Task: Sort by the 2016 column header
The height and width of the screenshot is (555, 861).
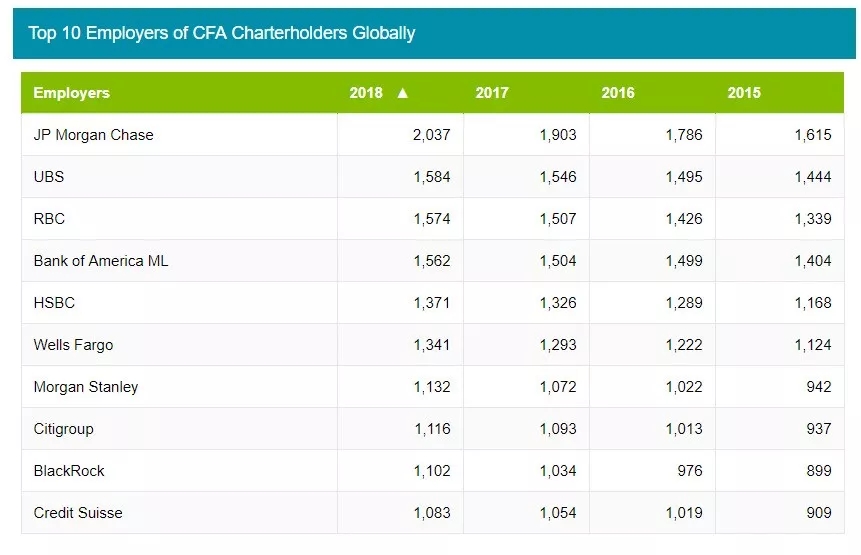Action: coord(618,93)
